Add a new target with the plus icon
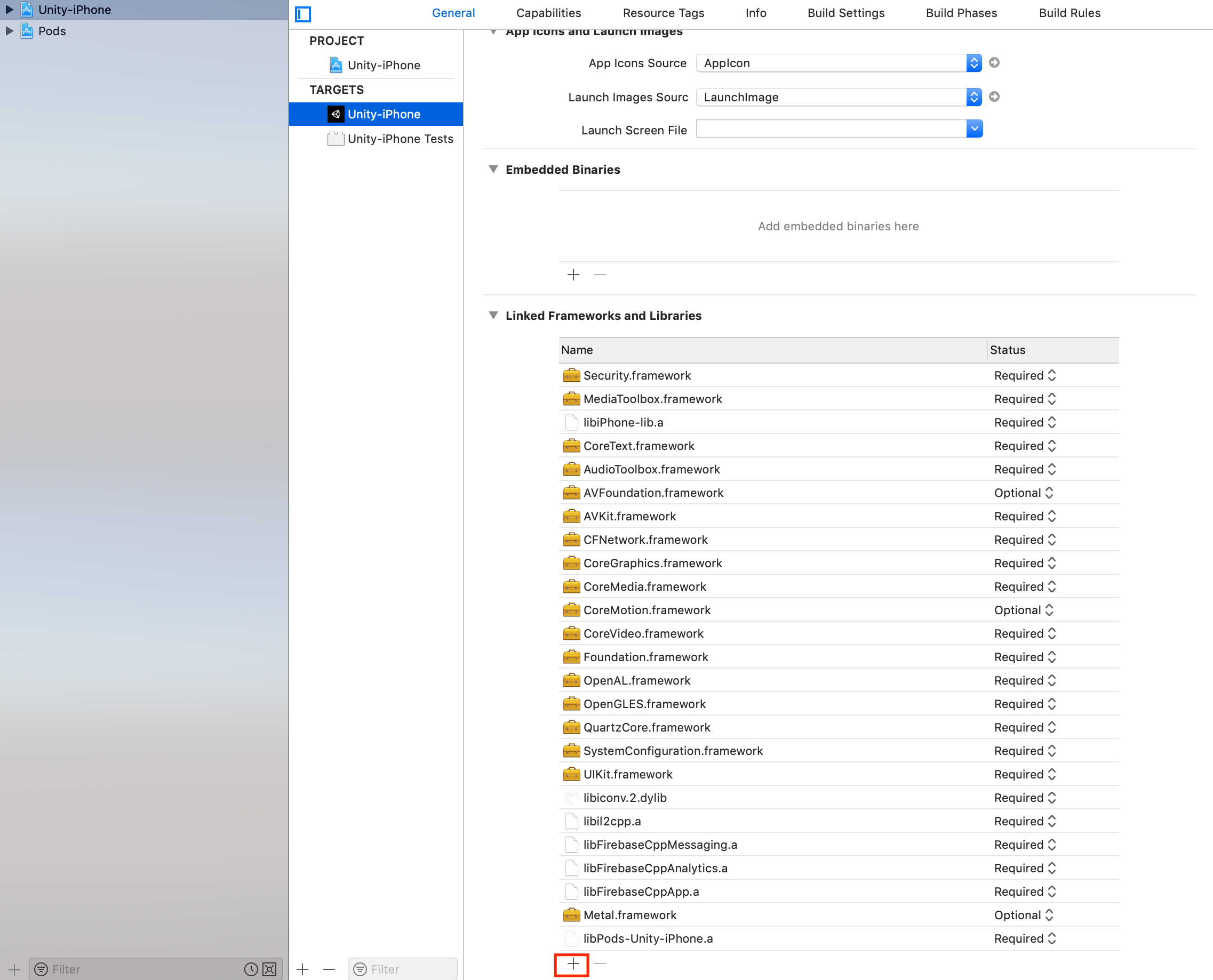The width and height of the screenshot is (1213, 980). (x=302, y=969)
